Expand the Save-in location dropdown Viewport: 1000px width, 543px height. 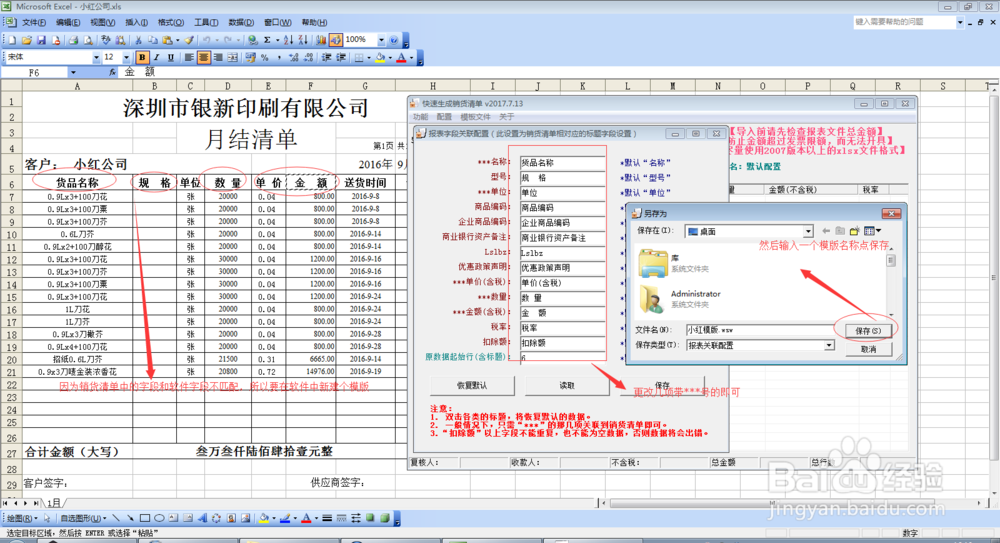808,231
